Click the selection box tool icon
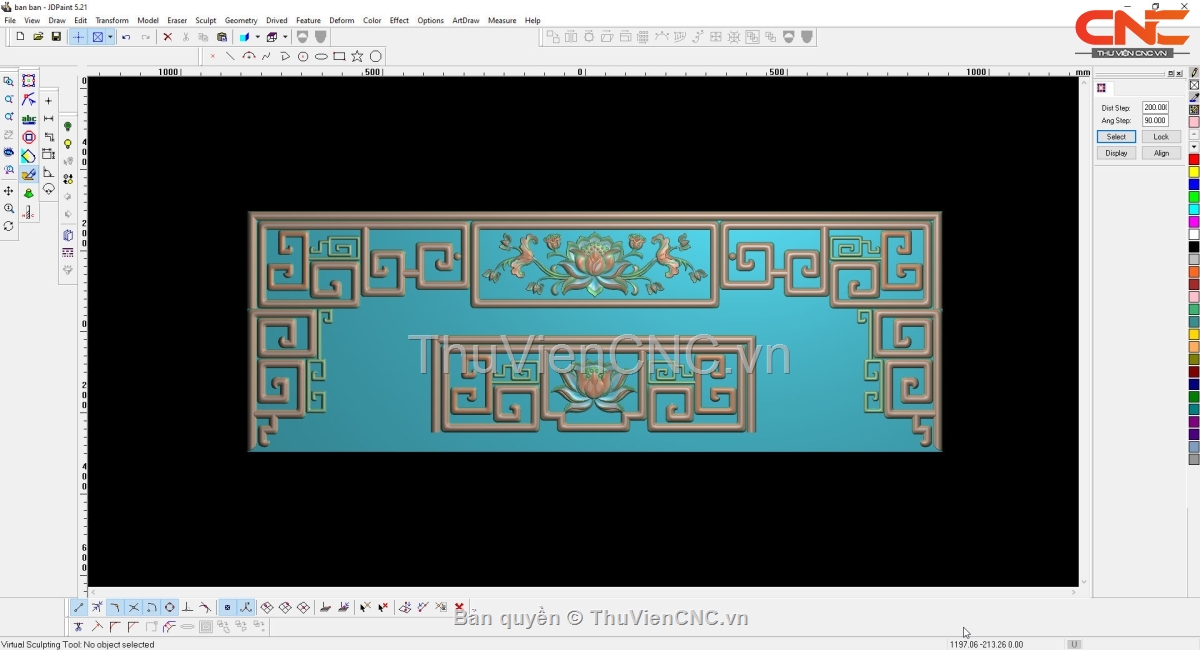The height and width of the screenshot is (650, 1200). [29, 81]
